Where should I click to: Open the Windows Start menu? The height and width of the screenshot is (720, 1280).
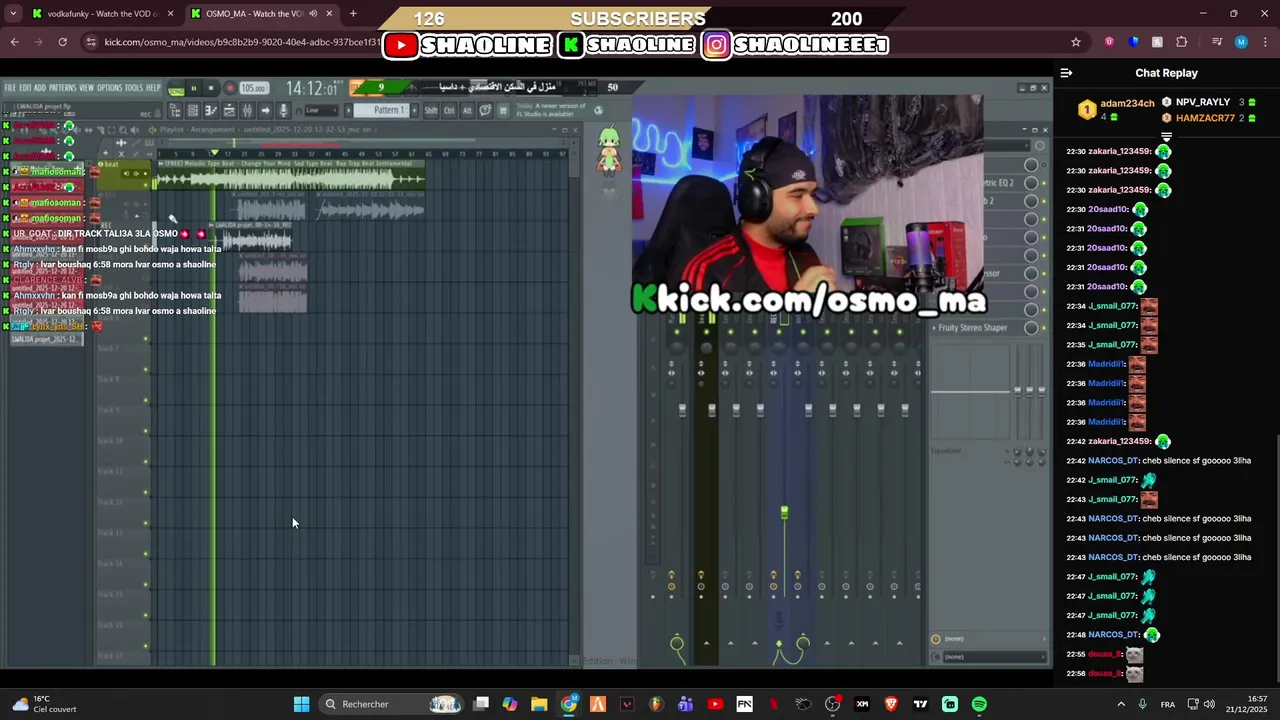tap(301, 704)
